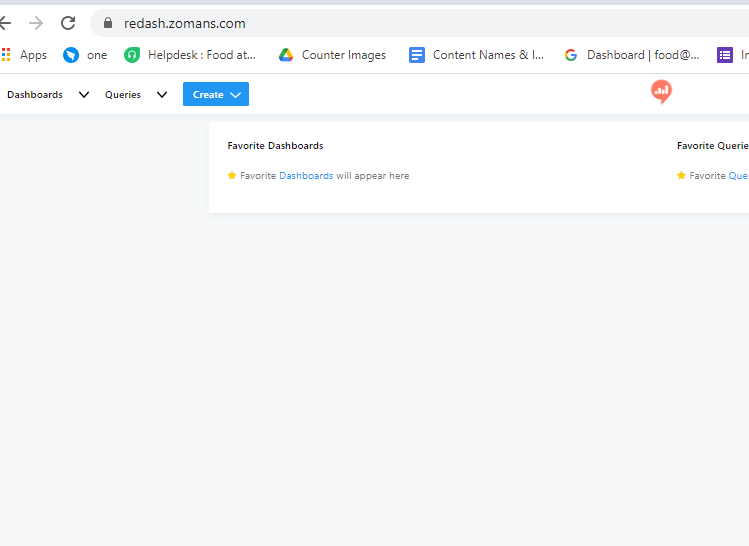Select the Queries menu item

pos(123,95)
